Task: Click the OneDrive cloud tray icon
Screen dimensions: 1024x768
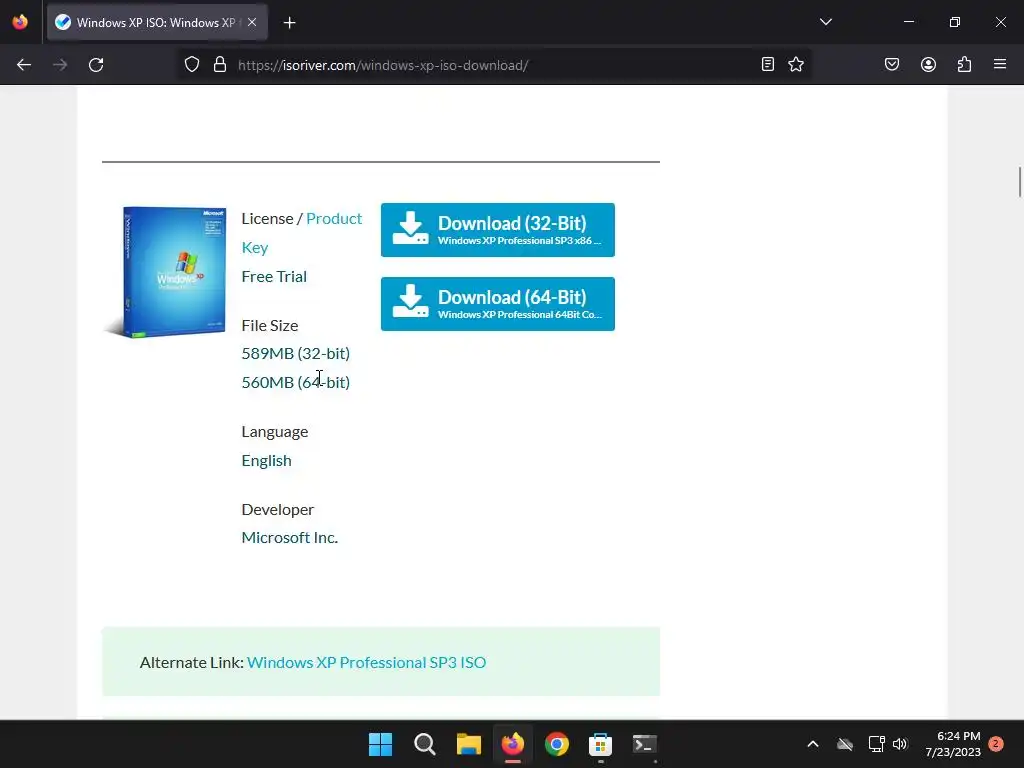Action: pos(845,744)
